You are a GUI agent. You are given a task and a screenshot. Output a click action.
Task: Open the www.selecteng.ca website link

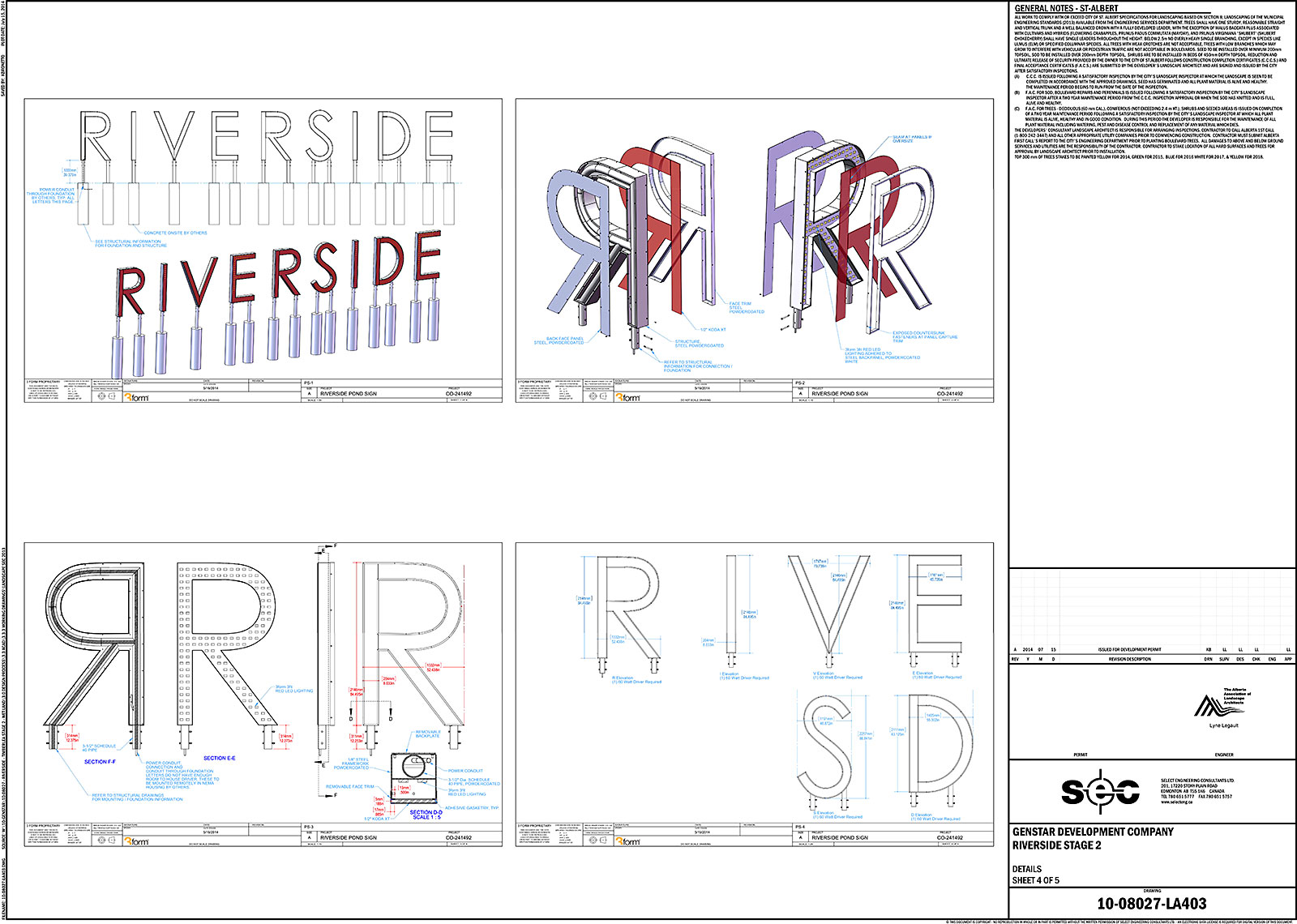click(x=1176, y=802)
